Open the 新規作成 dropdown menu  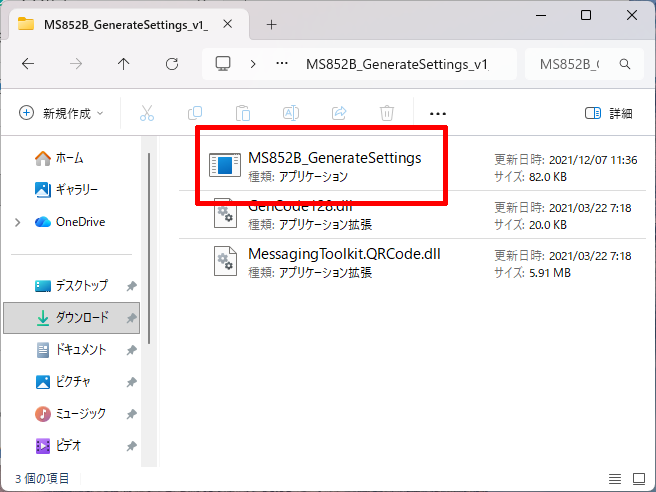coord(61,113)
